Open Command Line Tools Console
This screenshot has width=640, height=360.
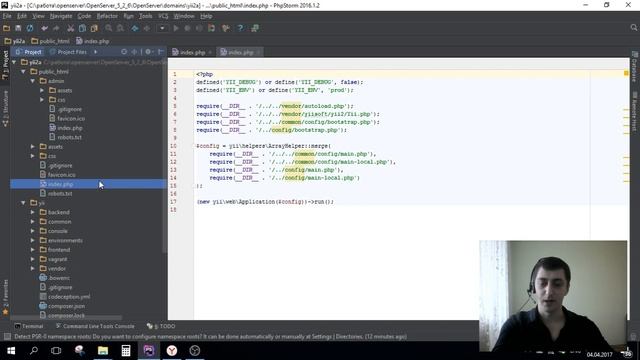(x=95, y=326)
